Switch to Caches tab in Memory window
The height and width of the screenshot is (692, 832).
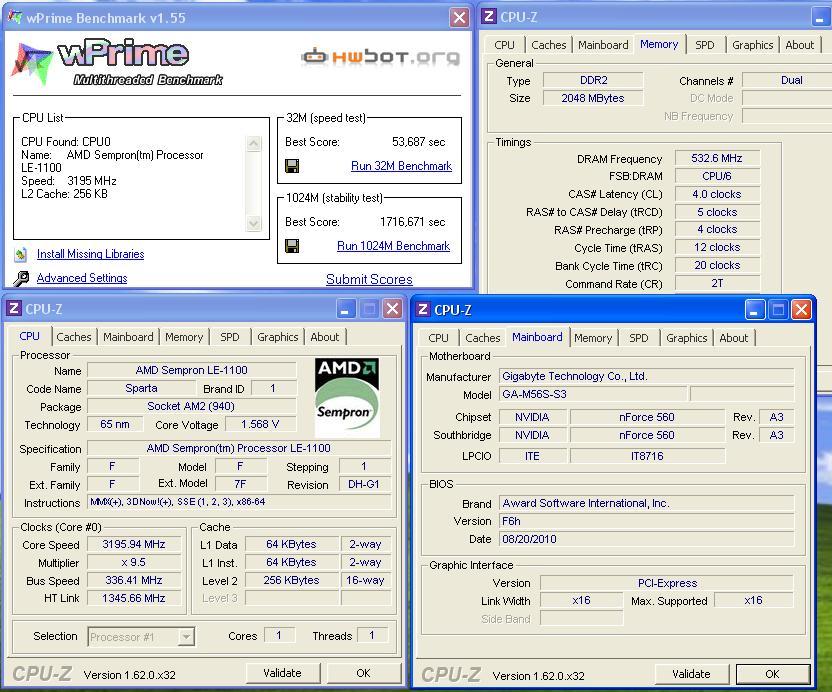[549, 45]
